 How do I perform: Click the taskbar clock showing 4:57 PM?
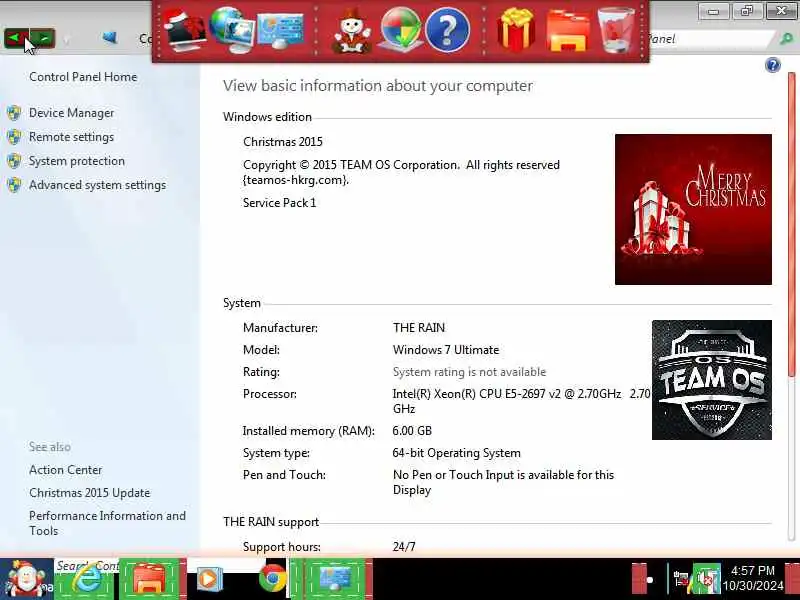753,578
